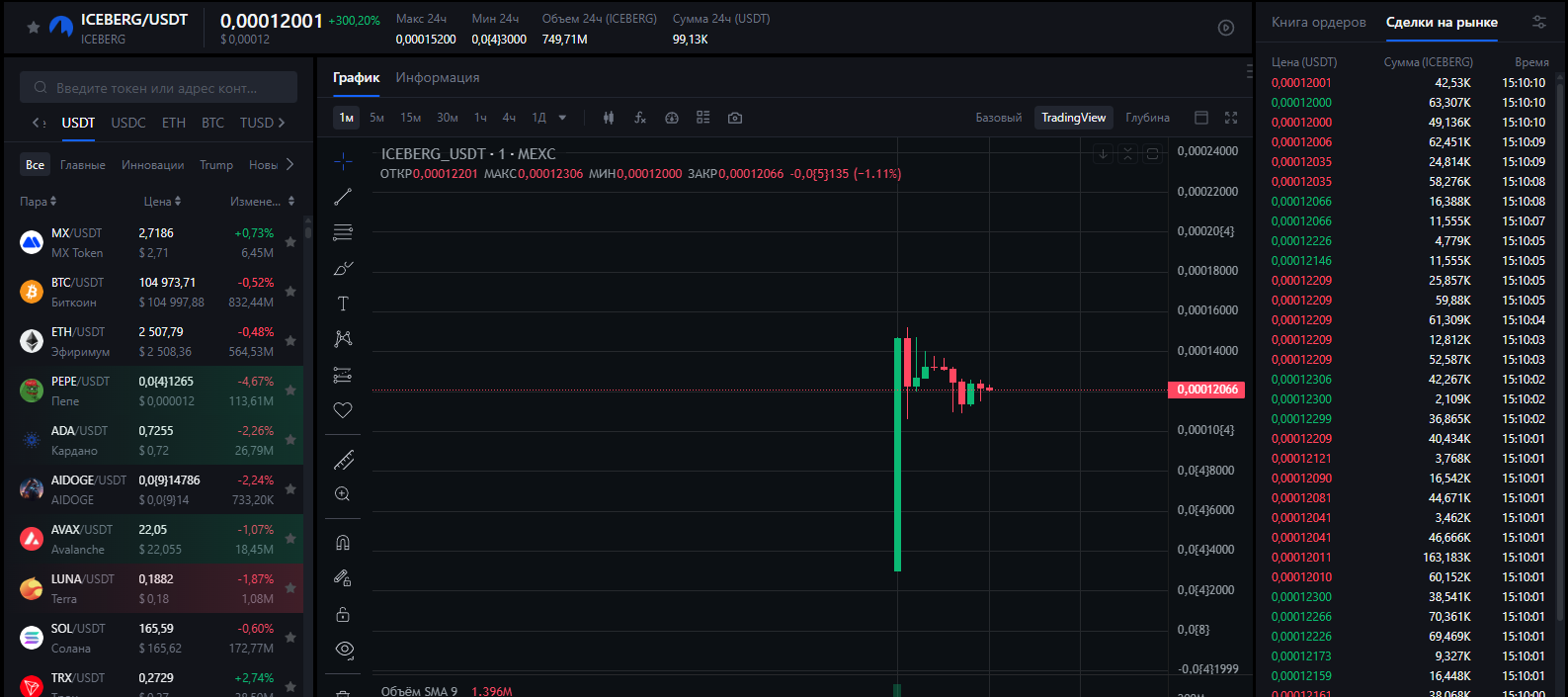Click the token search input field
The width and height of the screenshot is (1568, 697).
click(158, 87)
